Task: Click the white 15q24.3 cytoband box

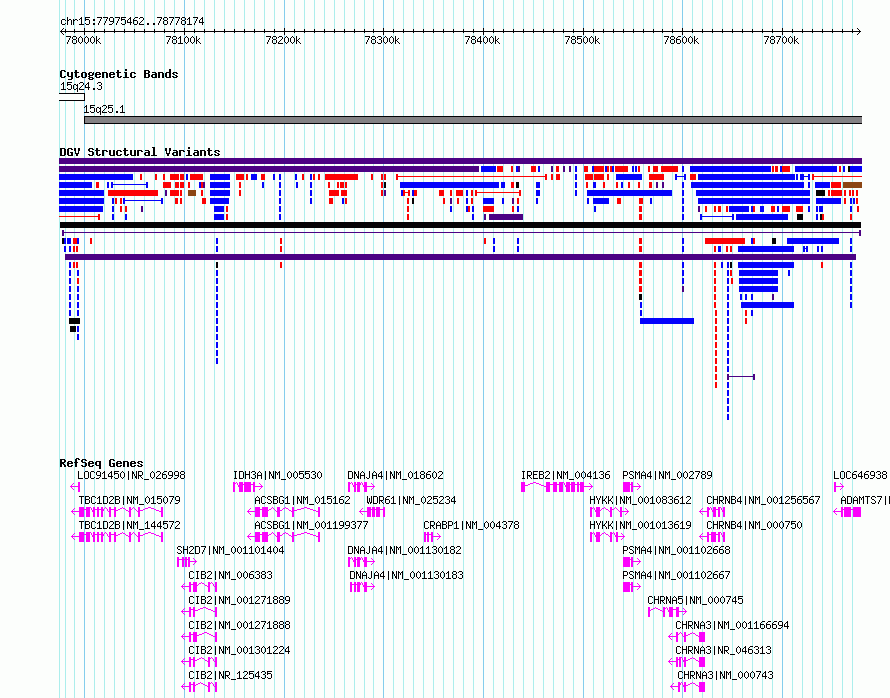Action: 72,98
